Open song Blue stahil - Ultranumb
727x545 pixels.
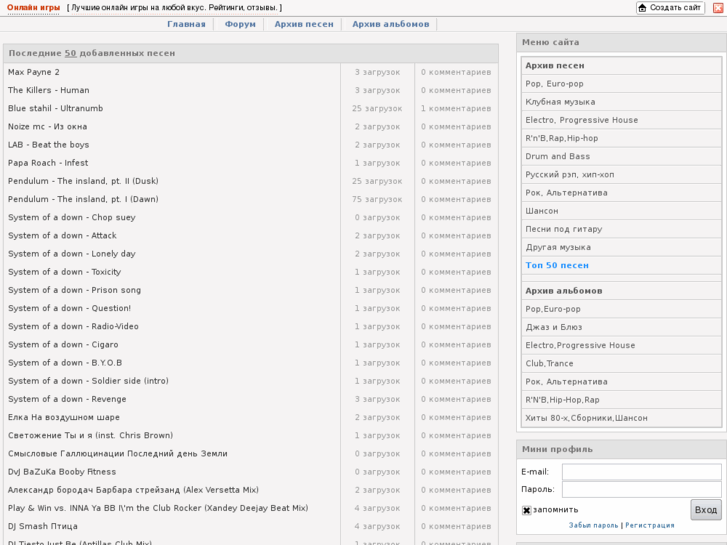point(55,108)
